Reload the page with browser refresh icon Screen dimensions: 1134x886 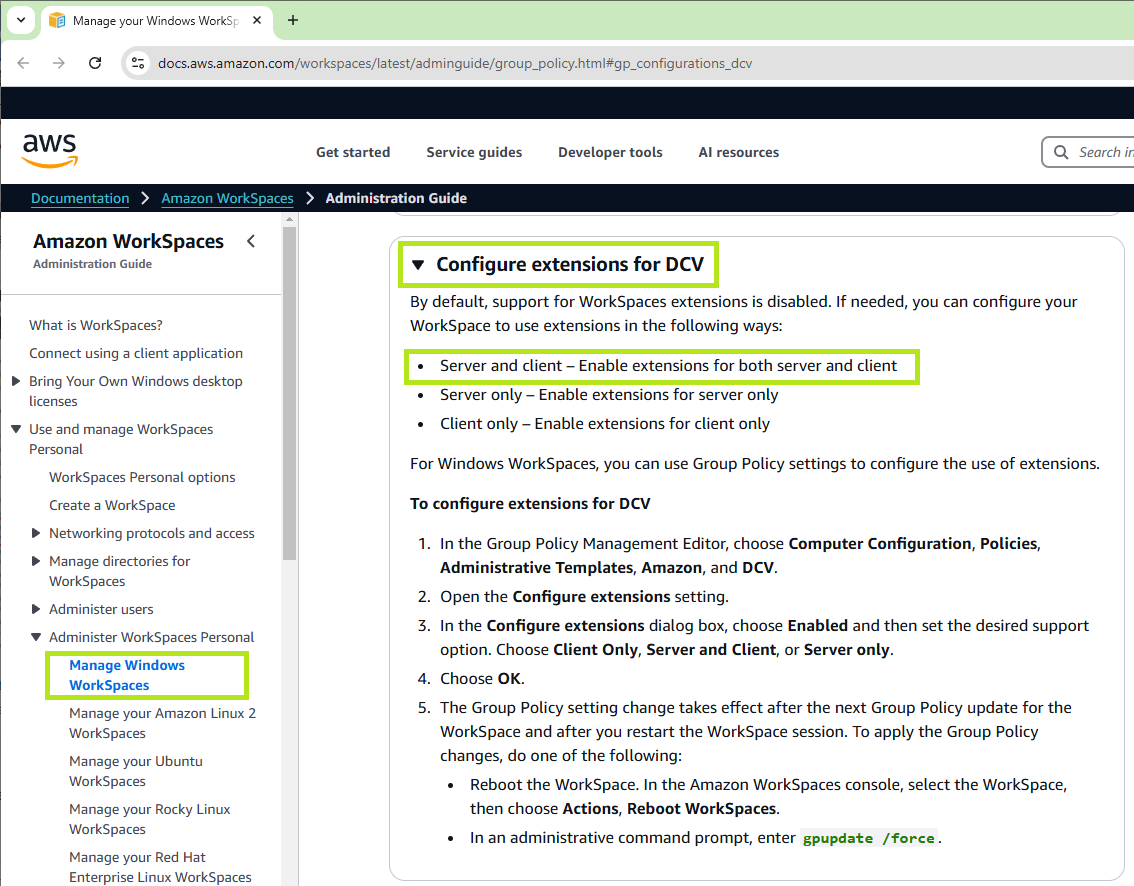95,63
